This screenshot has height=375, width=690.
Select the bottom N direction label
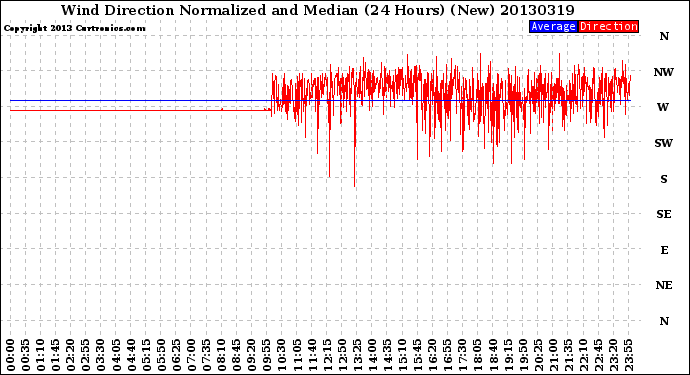click(664, 321)
